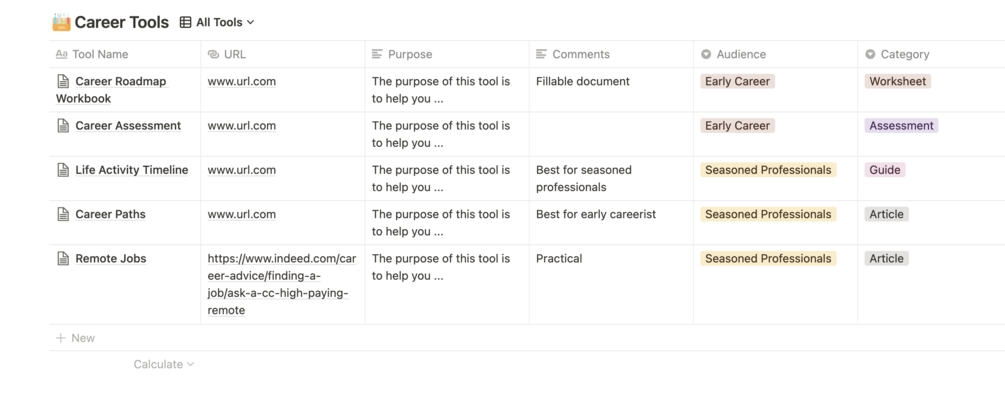
Task: Click the Purpose column header
Action: (410, 54)
